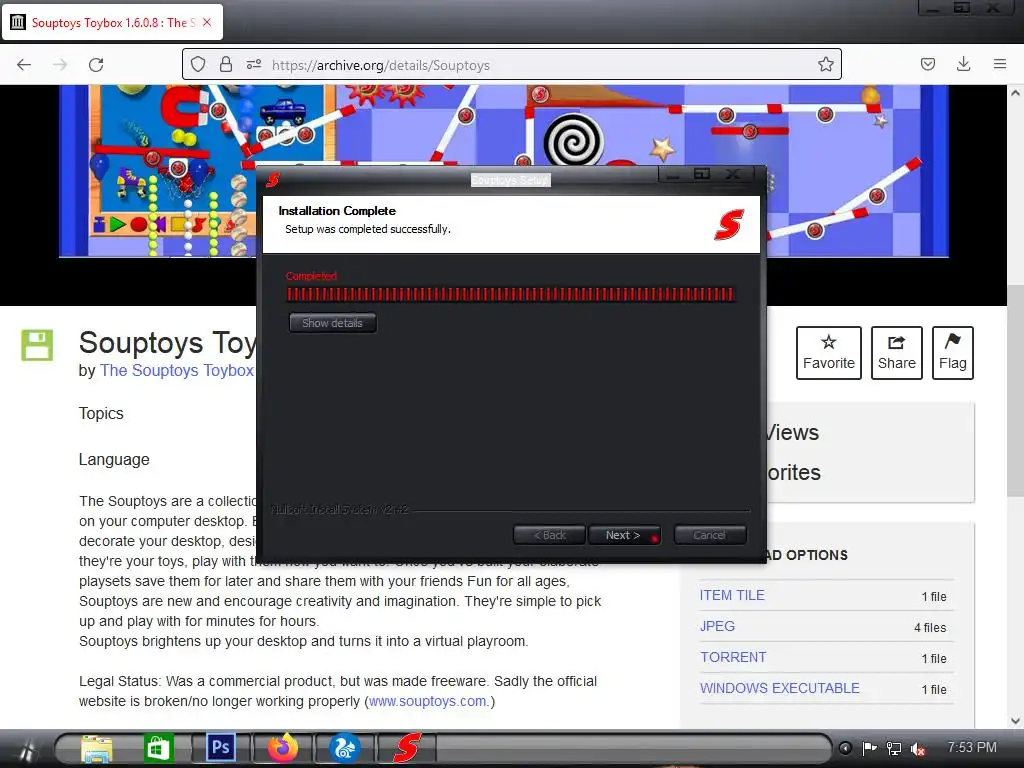Open the shield tracking protection icon
The image size is (1024, 768).
pos(198,64)
